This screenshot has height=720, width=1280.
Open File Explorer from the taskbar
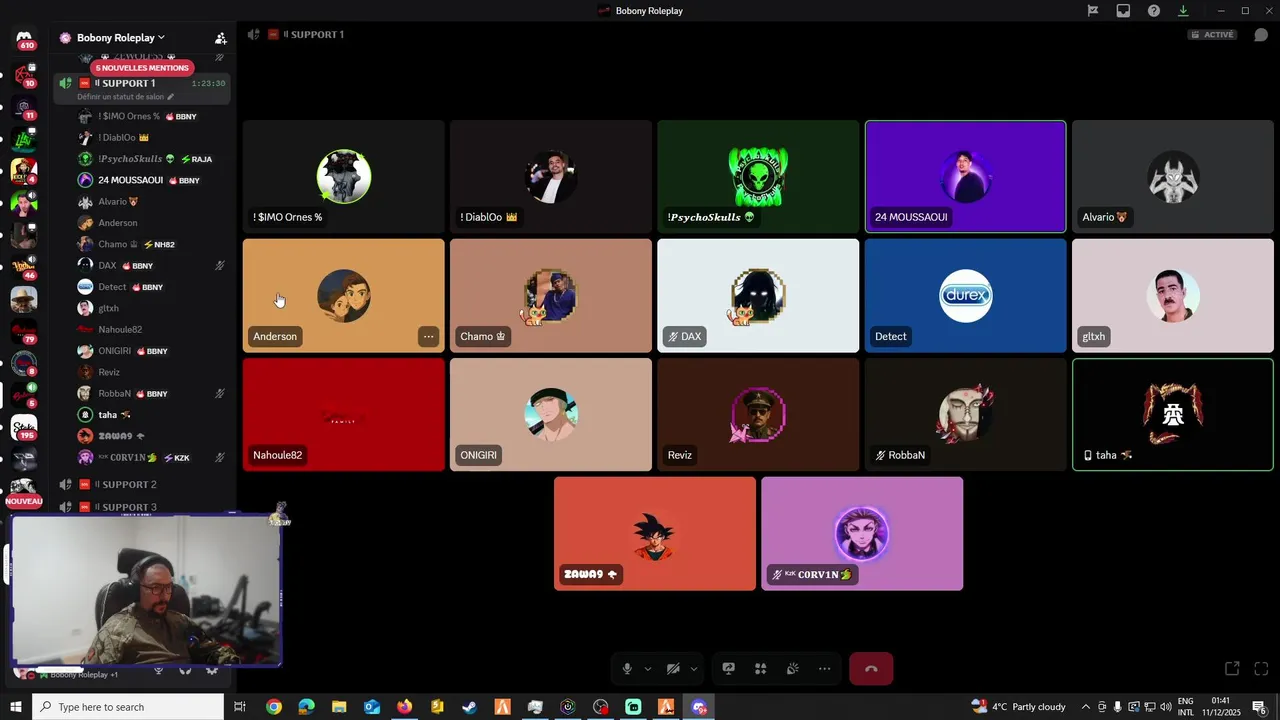(x=339, y=707)
